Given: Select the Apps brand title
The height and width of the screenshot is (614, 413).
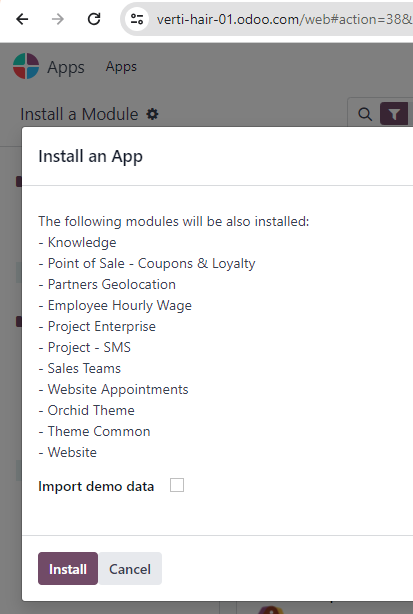Looking at the screenshot, I should point(66,67).
